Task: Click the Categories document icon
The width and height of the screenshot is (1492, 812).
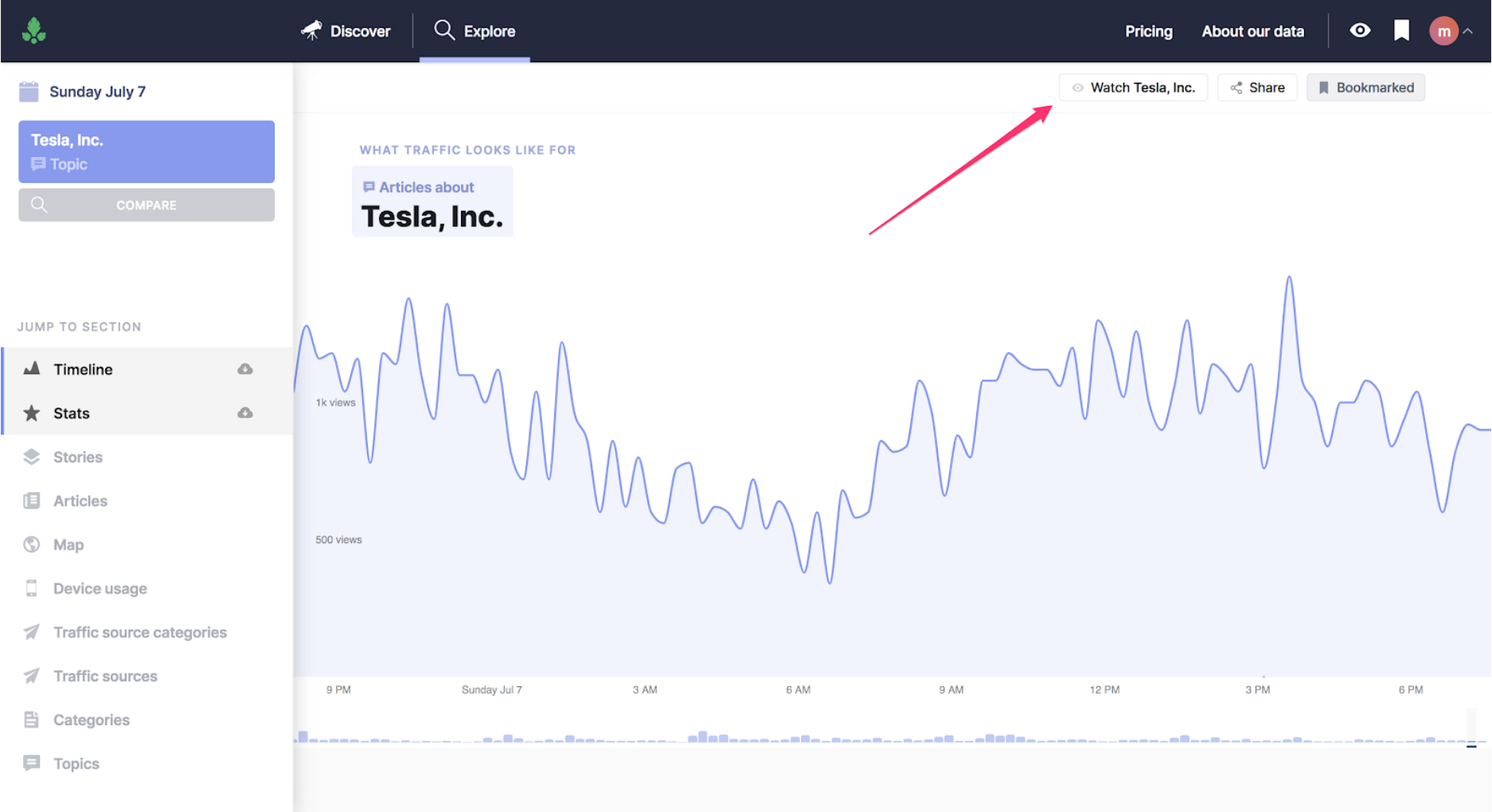Action: (x=32, y=720)
